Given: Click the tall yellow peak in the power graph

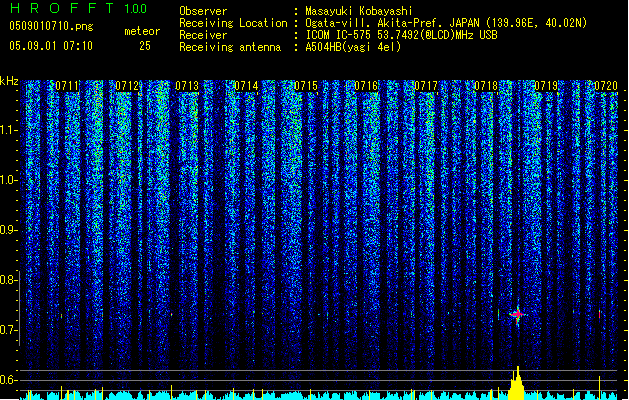Looking at the screenshot, I should 517,383.
